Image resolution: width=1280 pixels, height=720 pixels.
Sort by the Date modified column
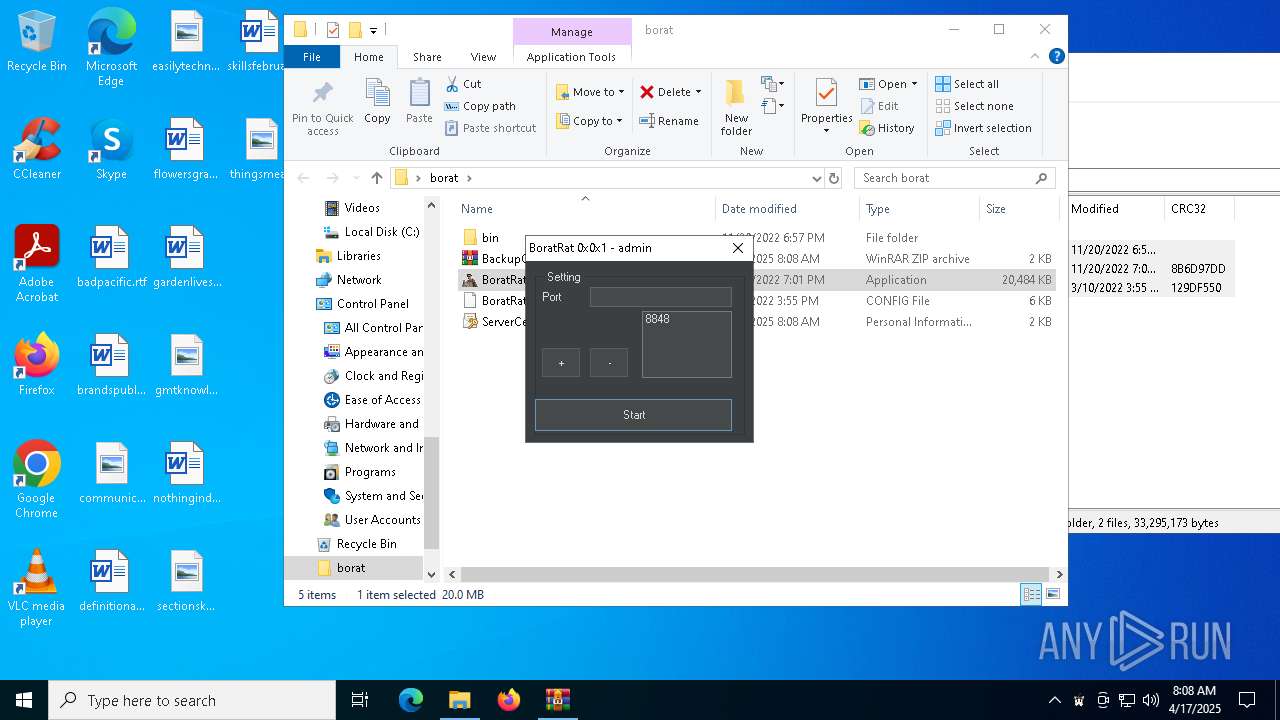787,209
